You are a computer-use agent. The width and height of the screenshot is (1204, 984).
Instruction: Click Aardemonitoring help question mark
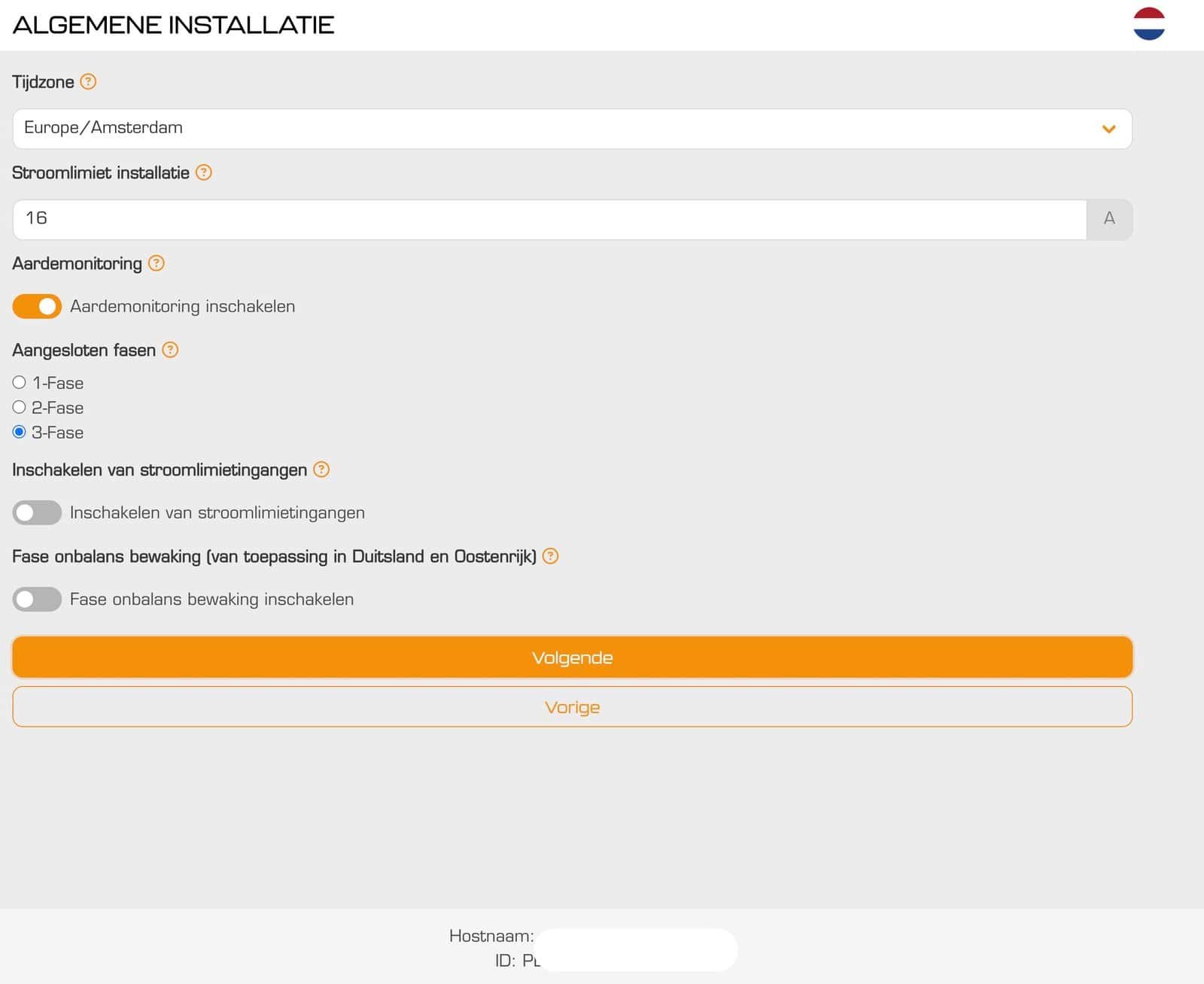(157, 263)
